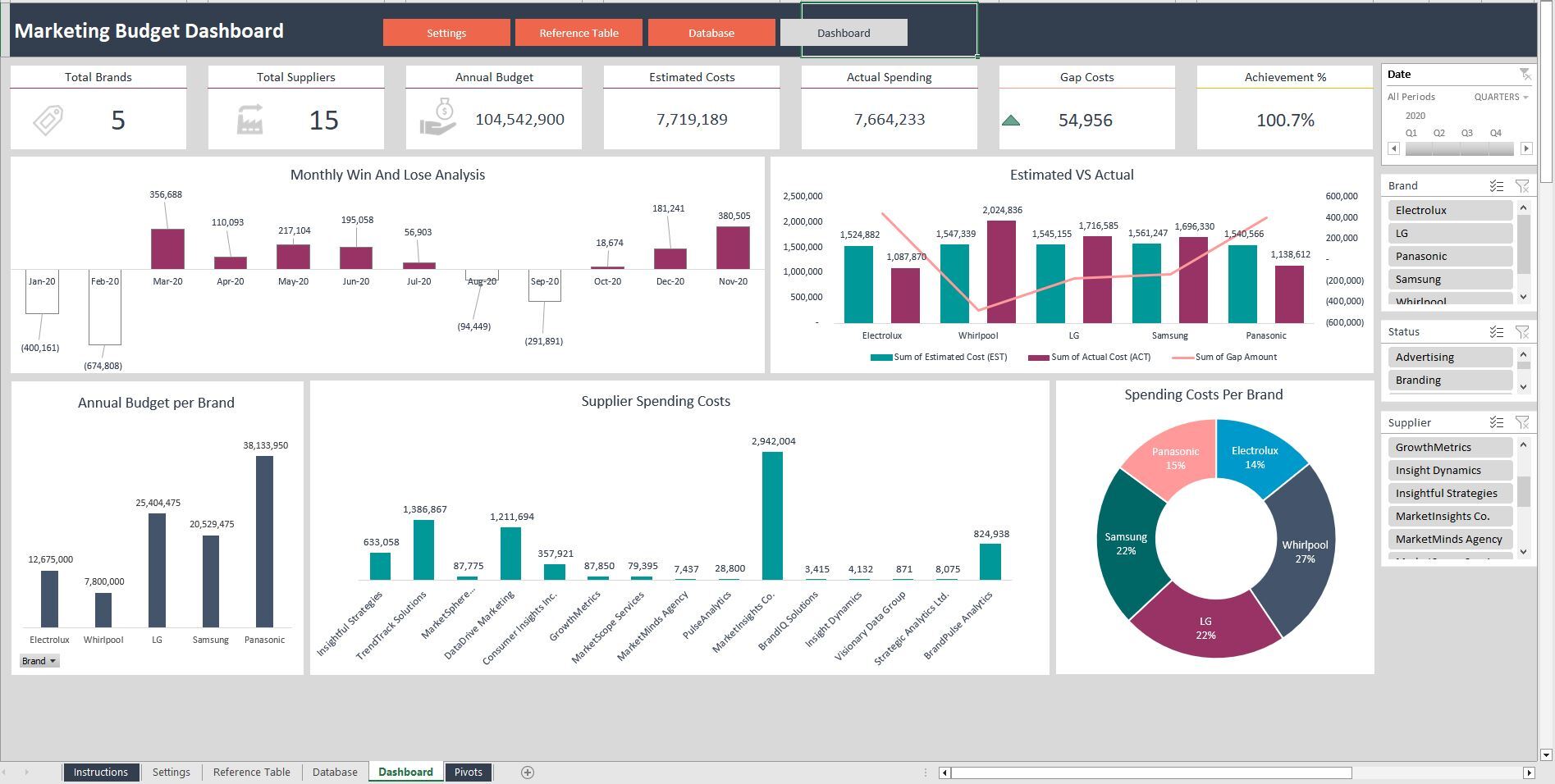Screen dimensions: 1555x784
Task: Click Sum of Actual Cost legend swatch
Action: tap(1038, 358)
